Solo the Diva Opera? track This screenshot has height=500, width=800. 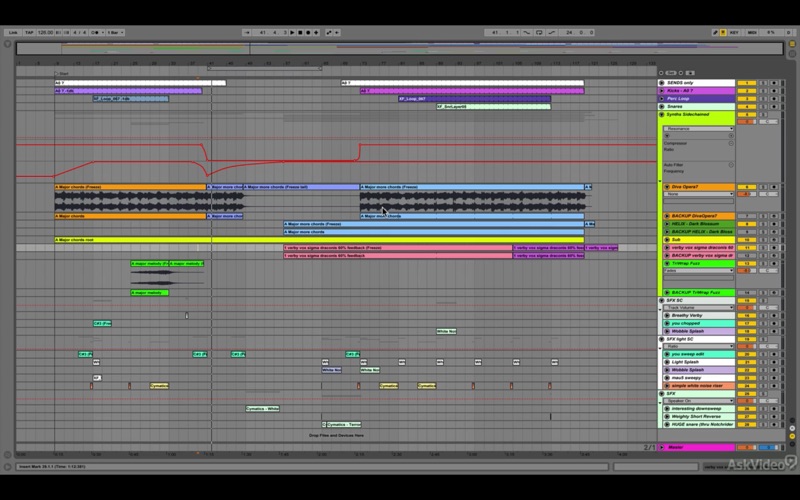(763, 187)
